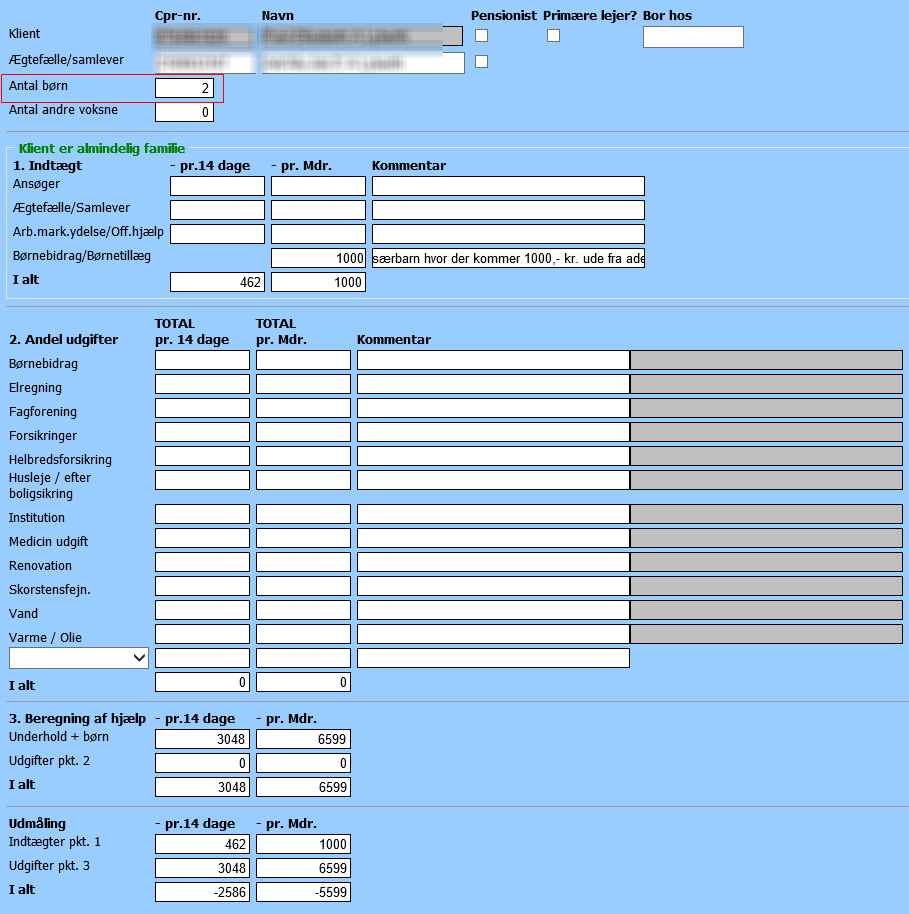
Task: Click Renovation pr. Mdr. field
Action: [x=303, y=562]
